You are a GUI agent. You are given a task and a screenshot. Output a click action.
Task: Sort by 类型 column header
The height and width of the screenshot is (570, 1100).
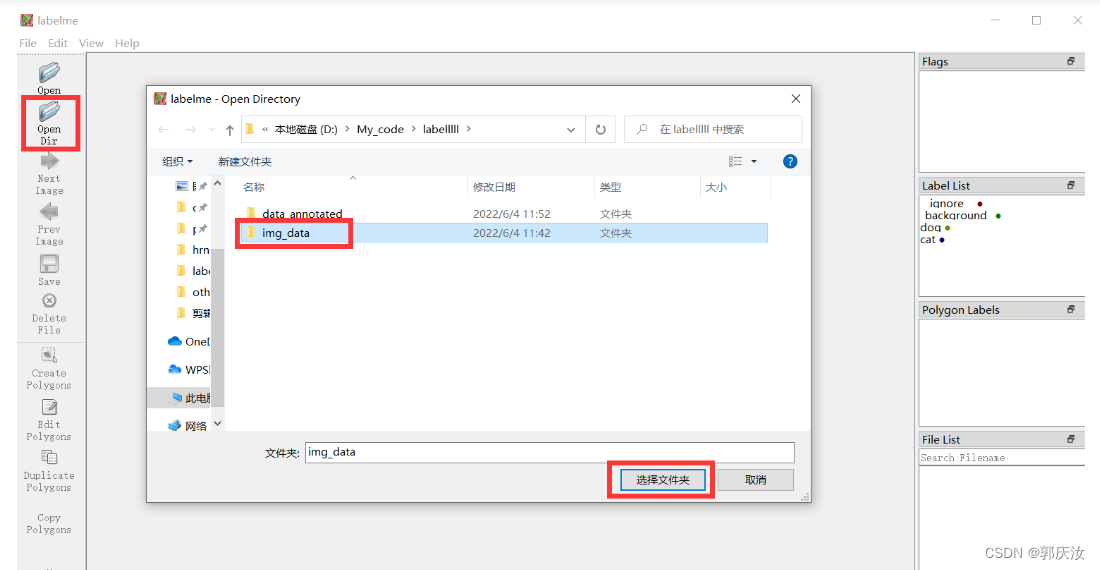coord(610,187)
